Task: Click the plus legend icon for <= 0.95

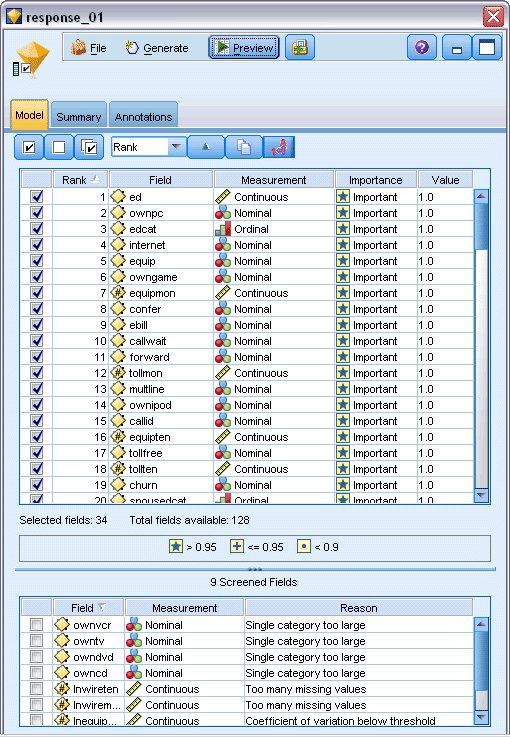Action: (237, 547)
